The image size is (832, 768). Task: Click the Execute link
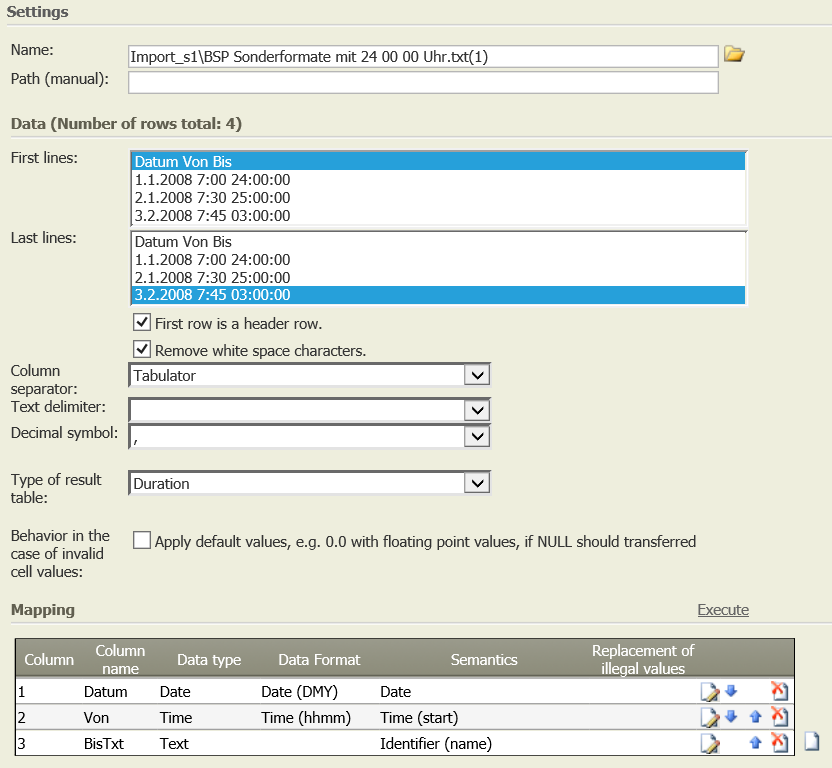[723, 610]
